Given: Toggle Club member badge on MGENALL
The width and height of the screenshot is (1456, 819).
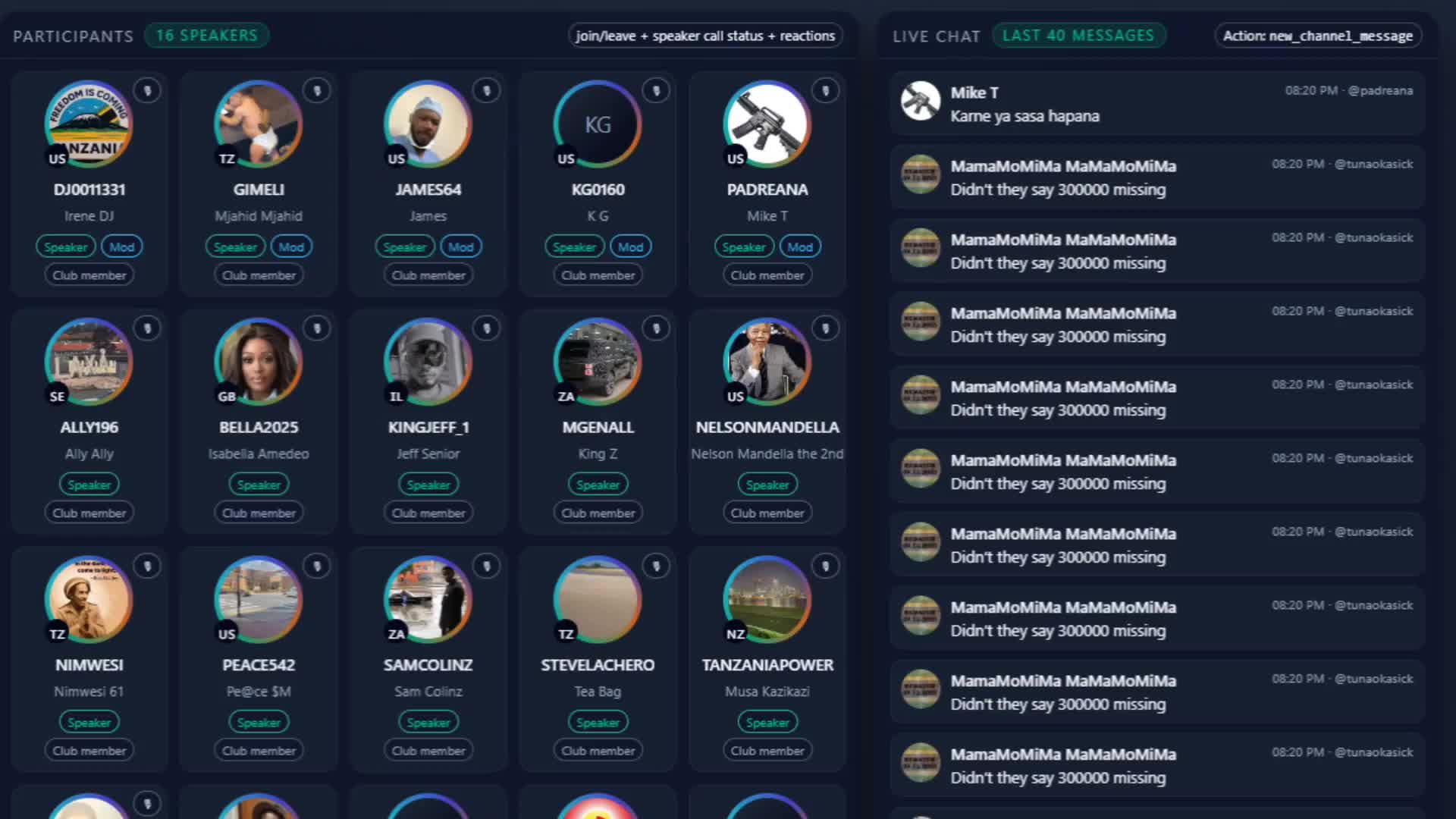Looking at the screenshot, I should (x=598, y=513).
